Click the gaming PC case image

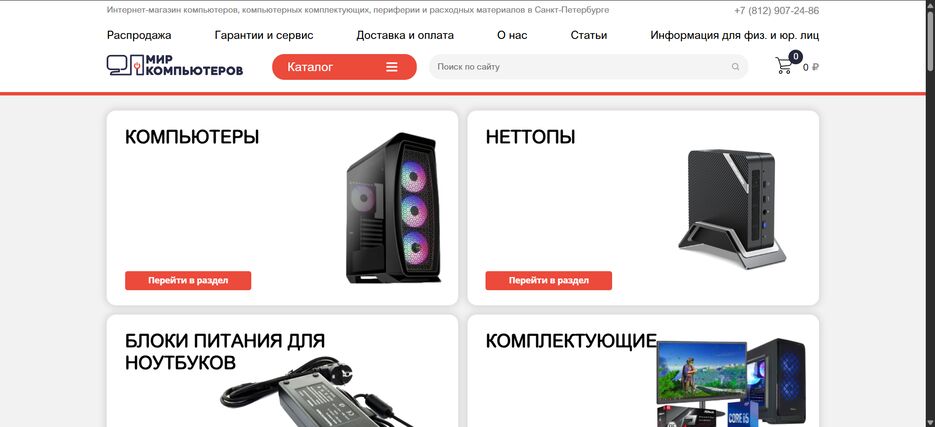point(394,208)
